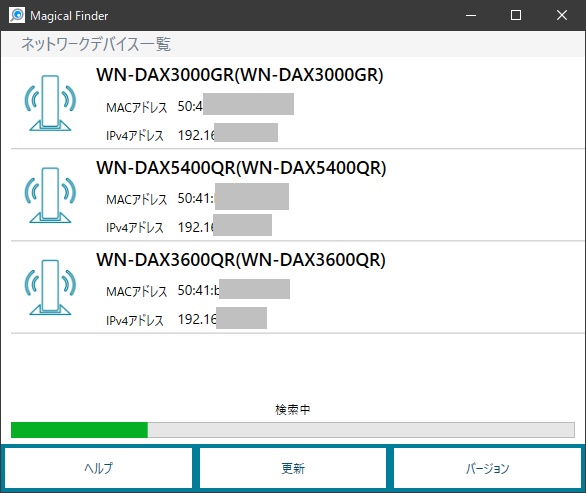Click the 検索中 status label
The image size is (586, 493).
point(293,410)
